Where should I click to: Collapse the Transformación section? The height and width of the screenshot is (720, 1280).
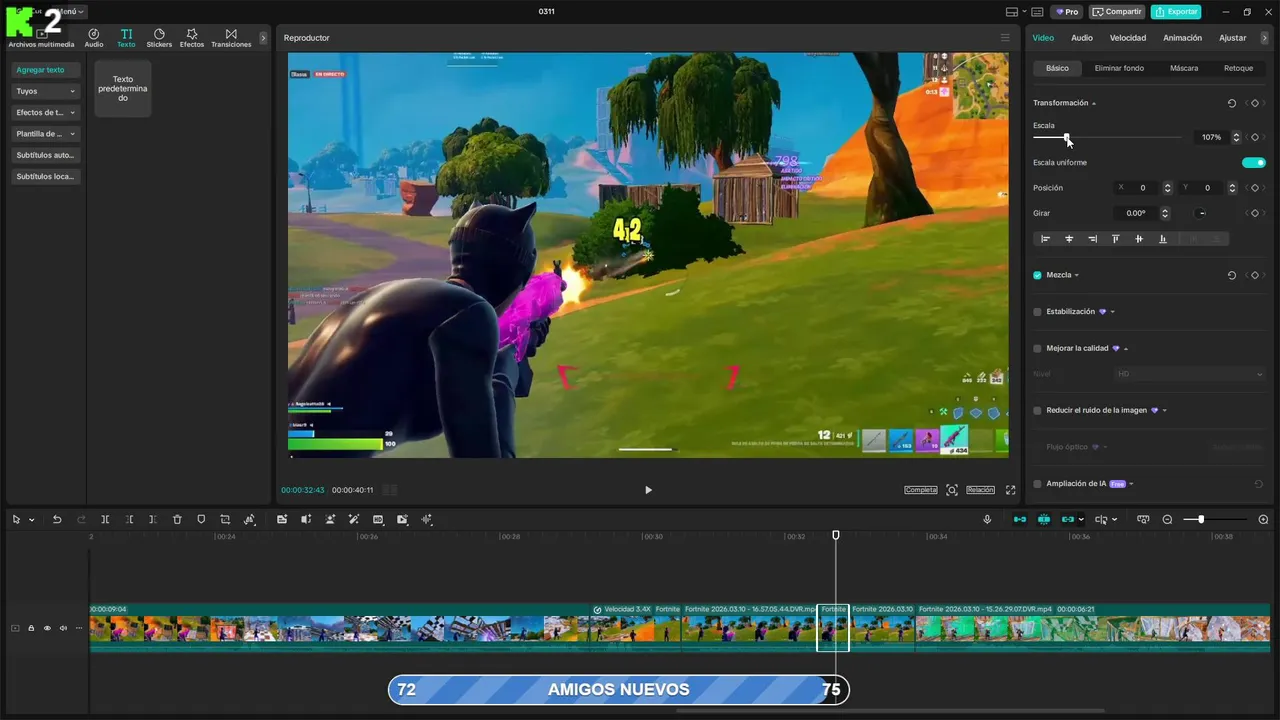[1094, 103]
